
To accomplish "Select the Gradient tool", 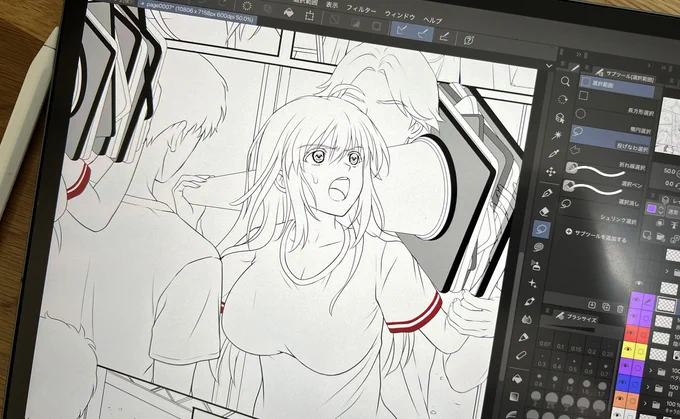I will 514,396.
